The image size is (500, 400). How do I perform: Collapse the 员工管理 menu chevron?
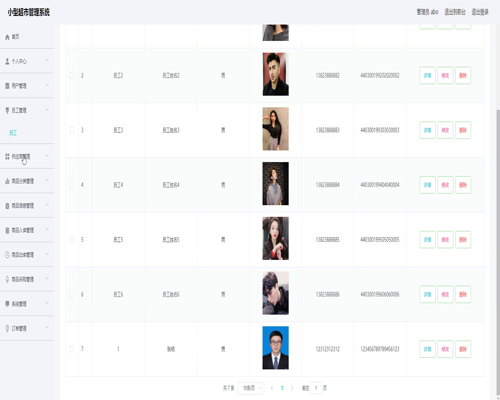(47, 110)
